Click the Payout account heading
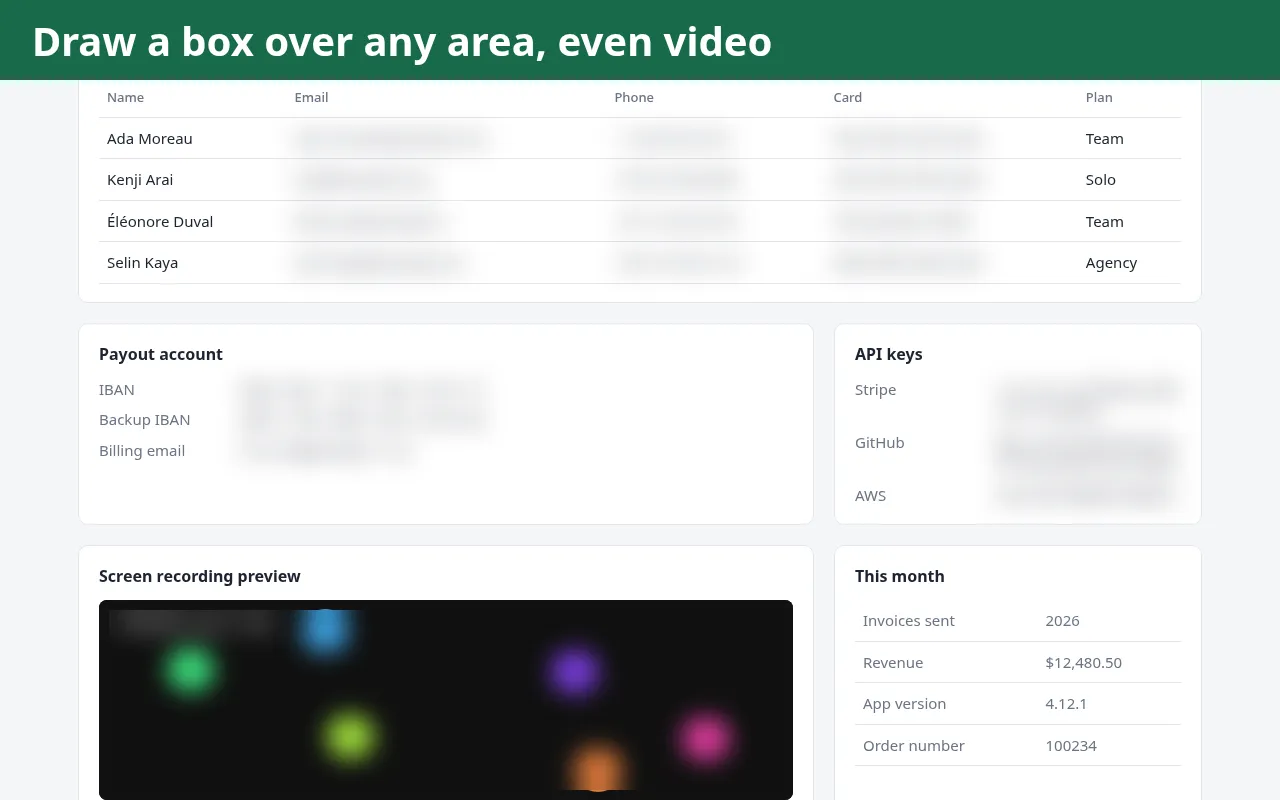Viewport: 1280px width, 800px height. click(x=161, y=354)
